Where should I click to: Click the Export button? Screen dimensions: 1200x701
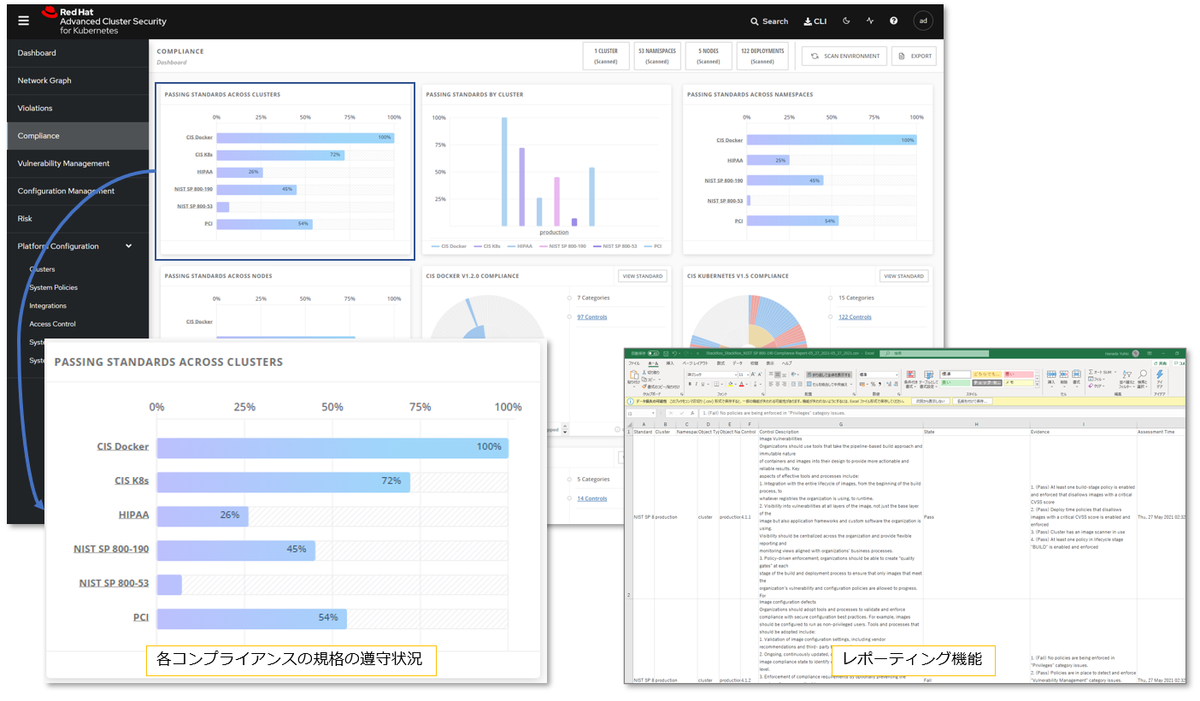914,56
